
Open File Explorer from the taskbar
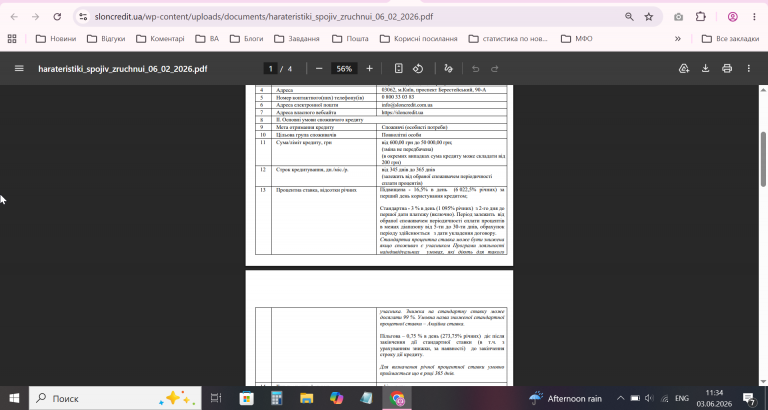(x=307, y=398)
